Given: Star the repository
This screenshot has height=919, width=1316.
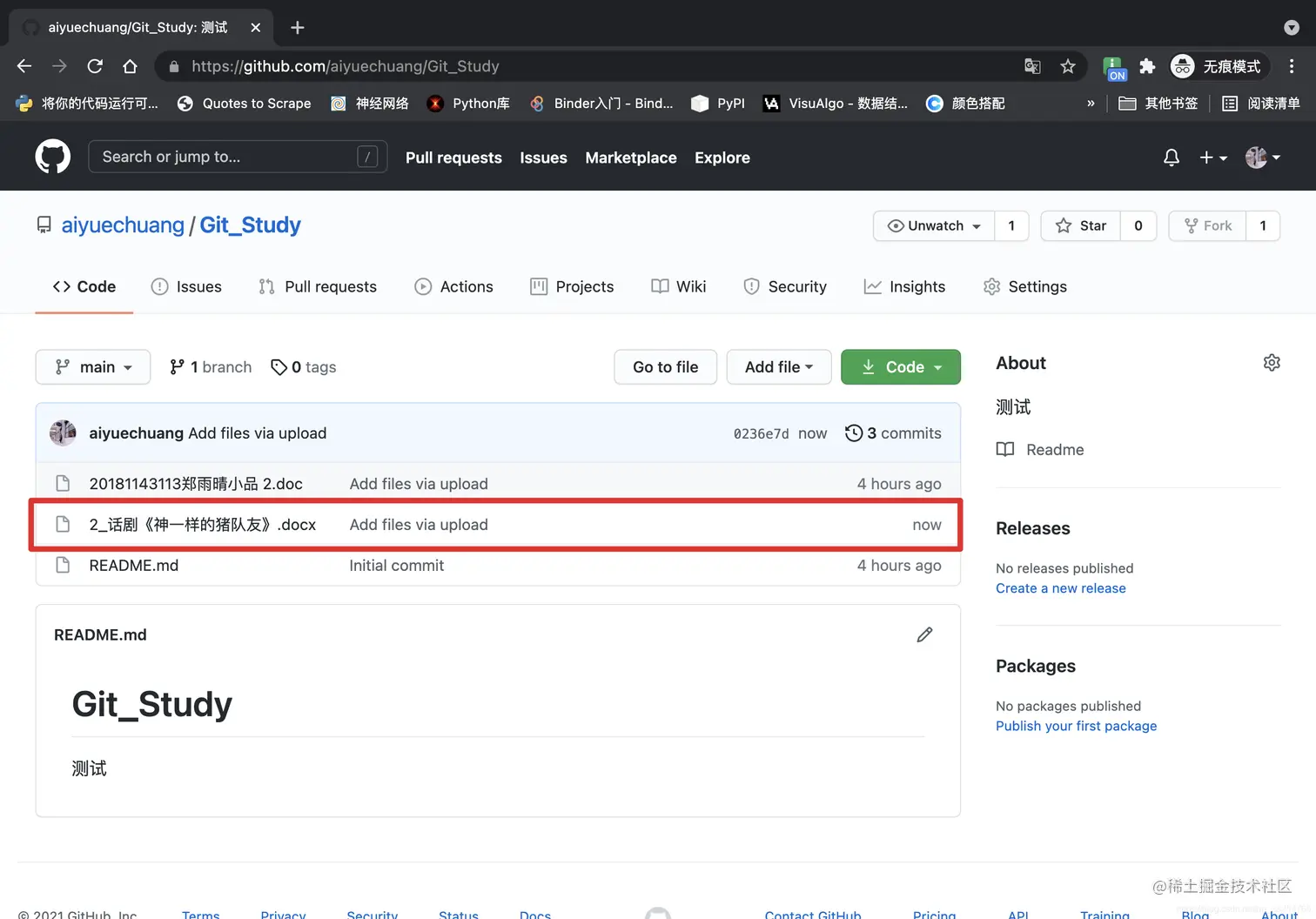Looking at the screenshot, I should [1080, 226].
